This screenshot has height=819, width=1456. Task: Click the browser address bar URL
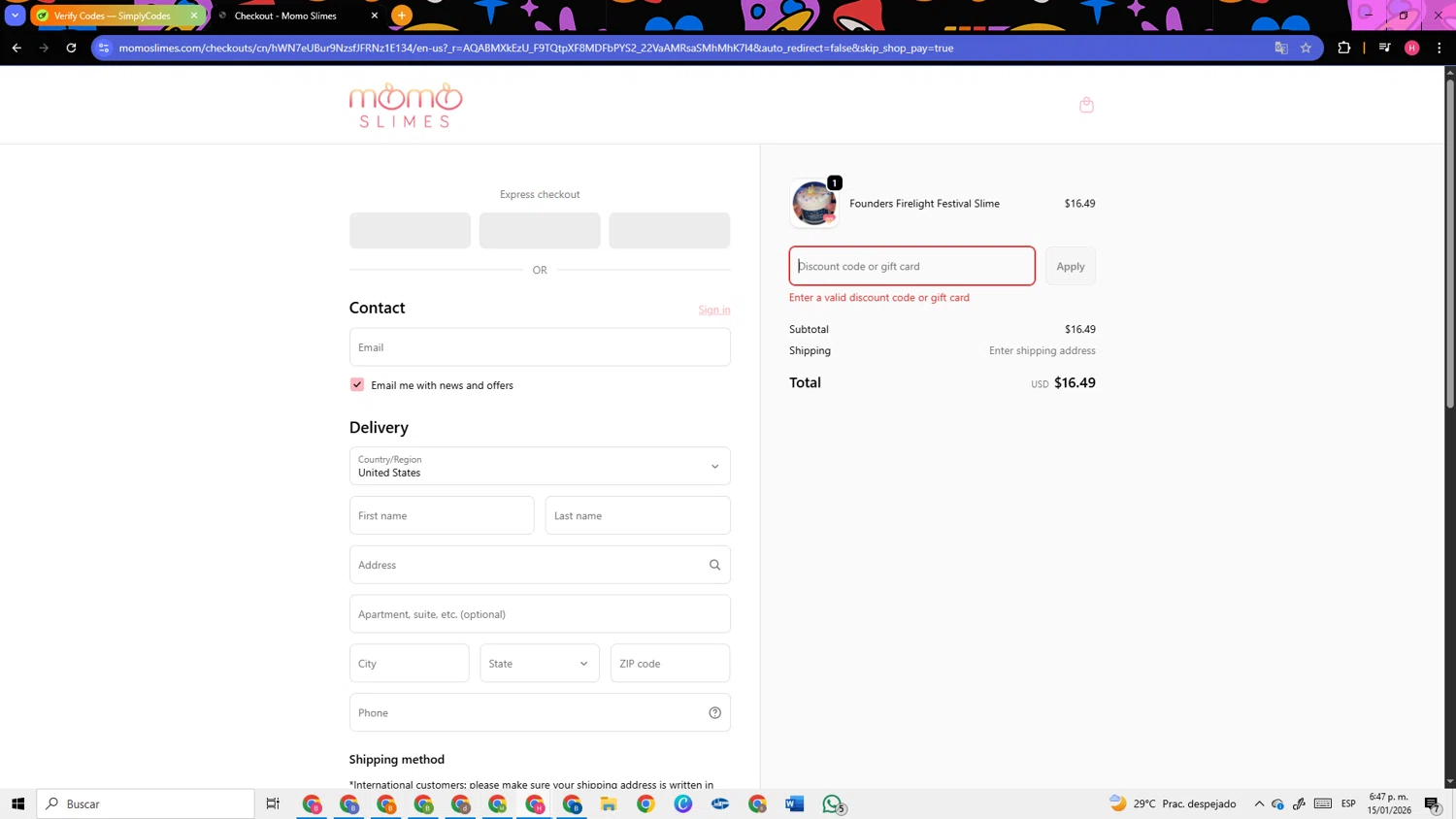pos(536,48)
